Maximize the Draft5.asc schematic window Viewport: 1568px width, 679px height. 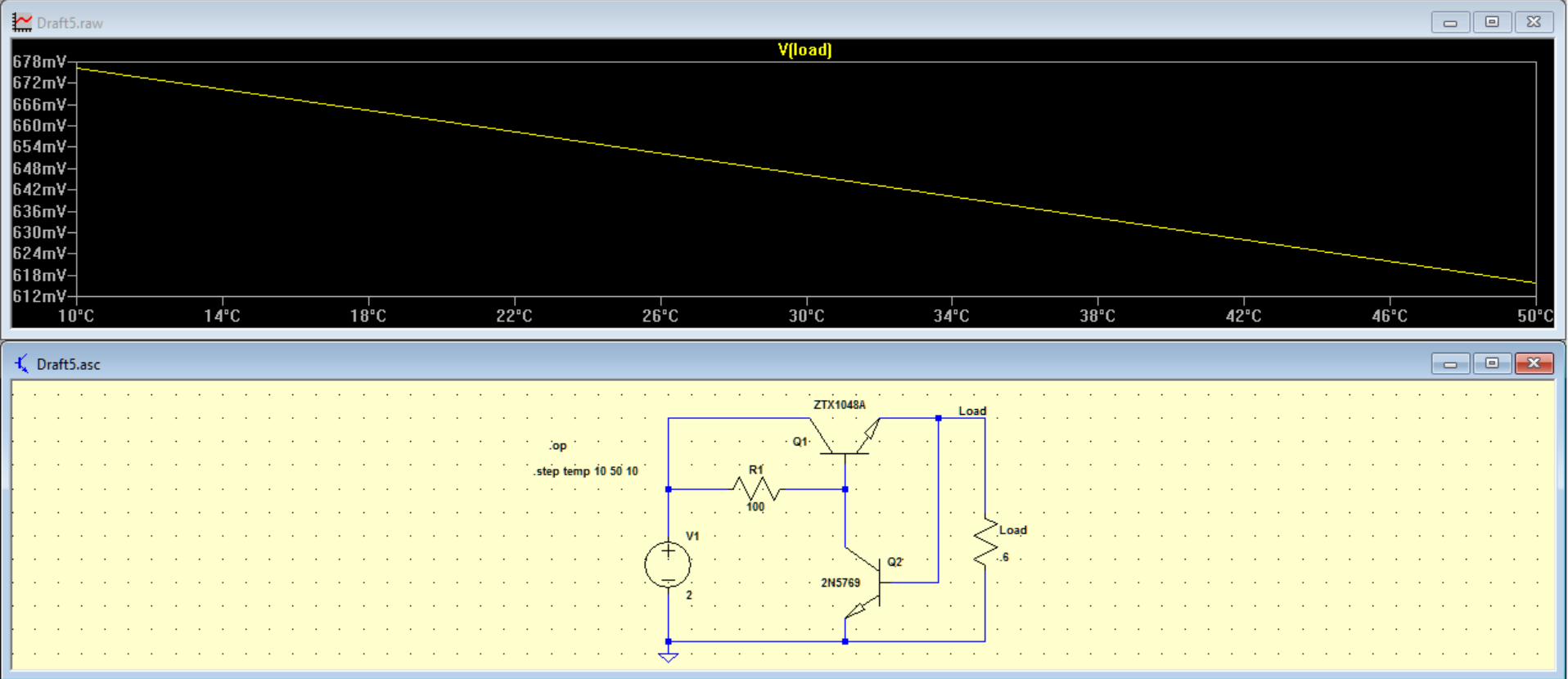click(1492, 363)
